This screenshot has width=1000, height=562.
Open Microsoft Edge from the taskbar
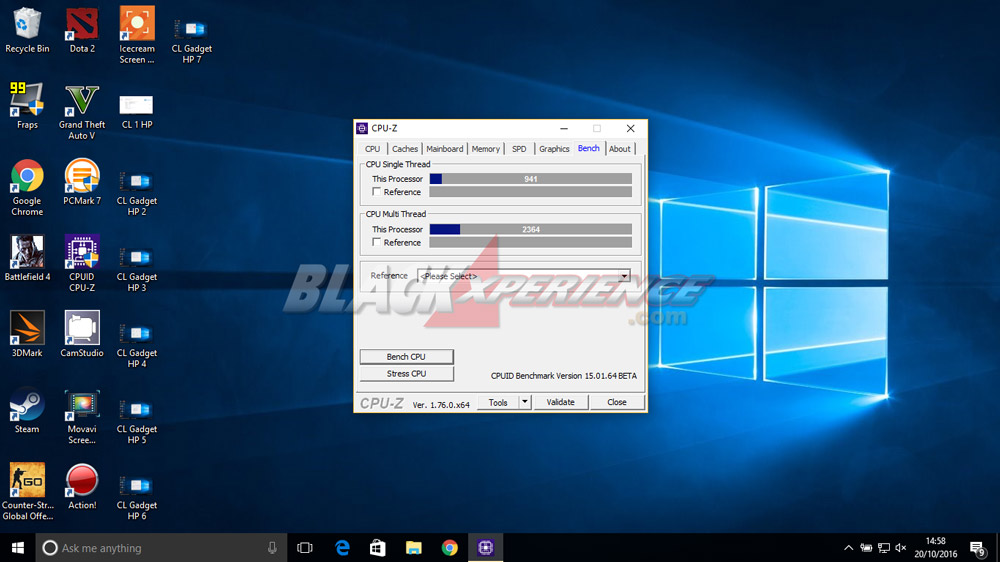(x=342, y=547)
